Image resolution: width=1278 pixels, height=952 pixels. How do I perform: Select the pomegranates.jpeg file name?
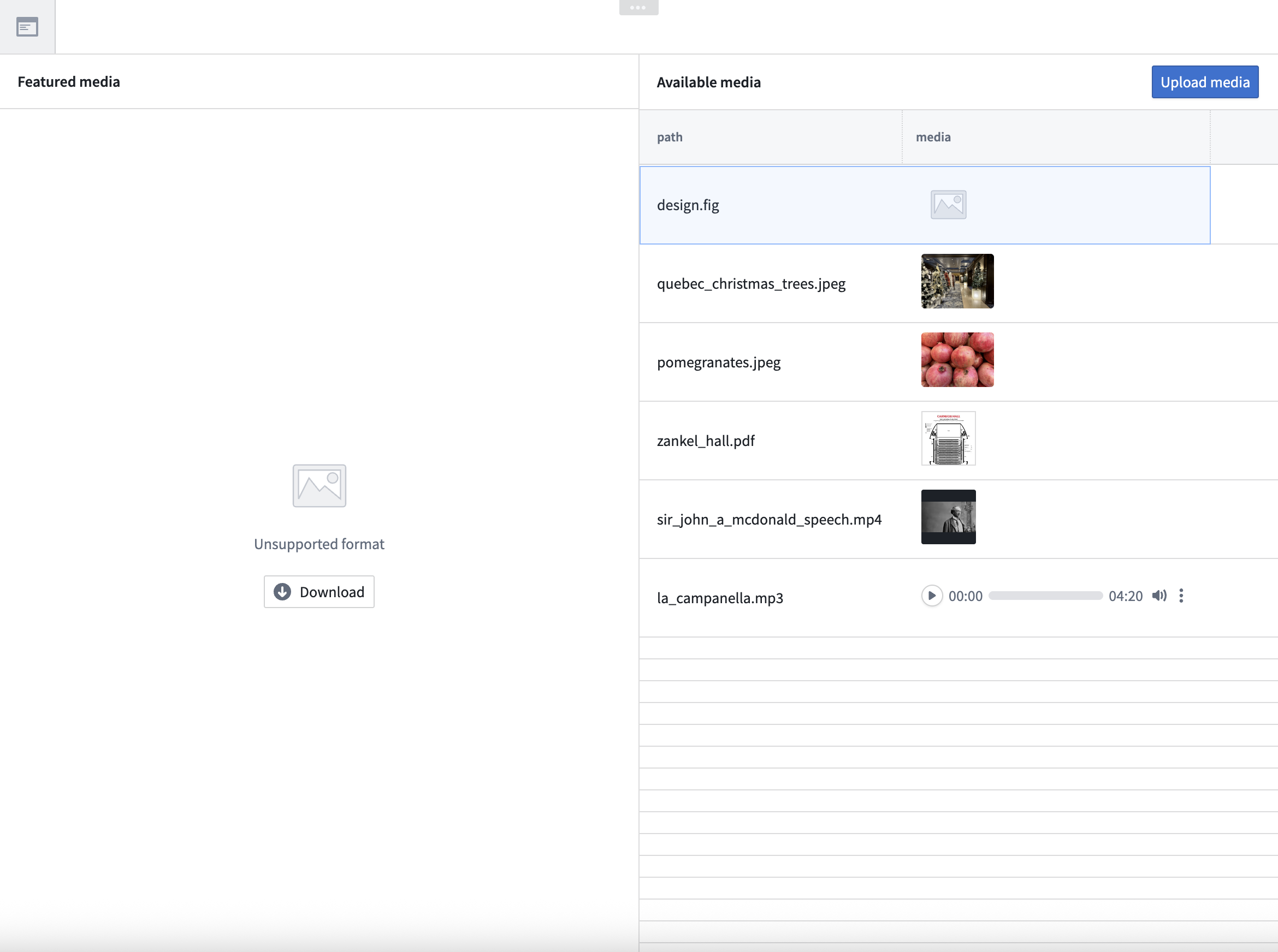[x=718, y=362]
